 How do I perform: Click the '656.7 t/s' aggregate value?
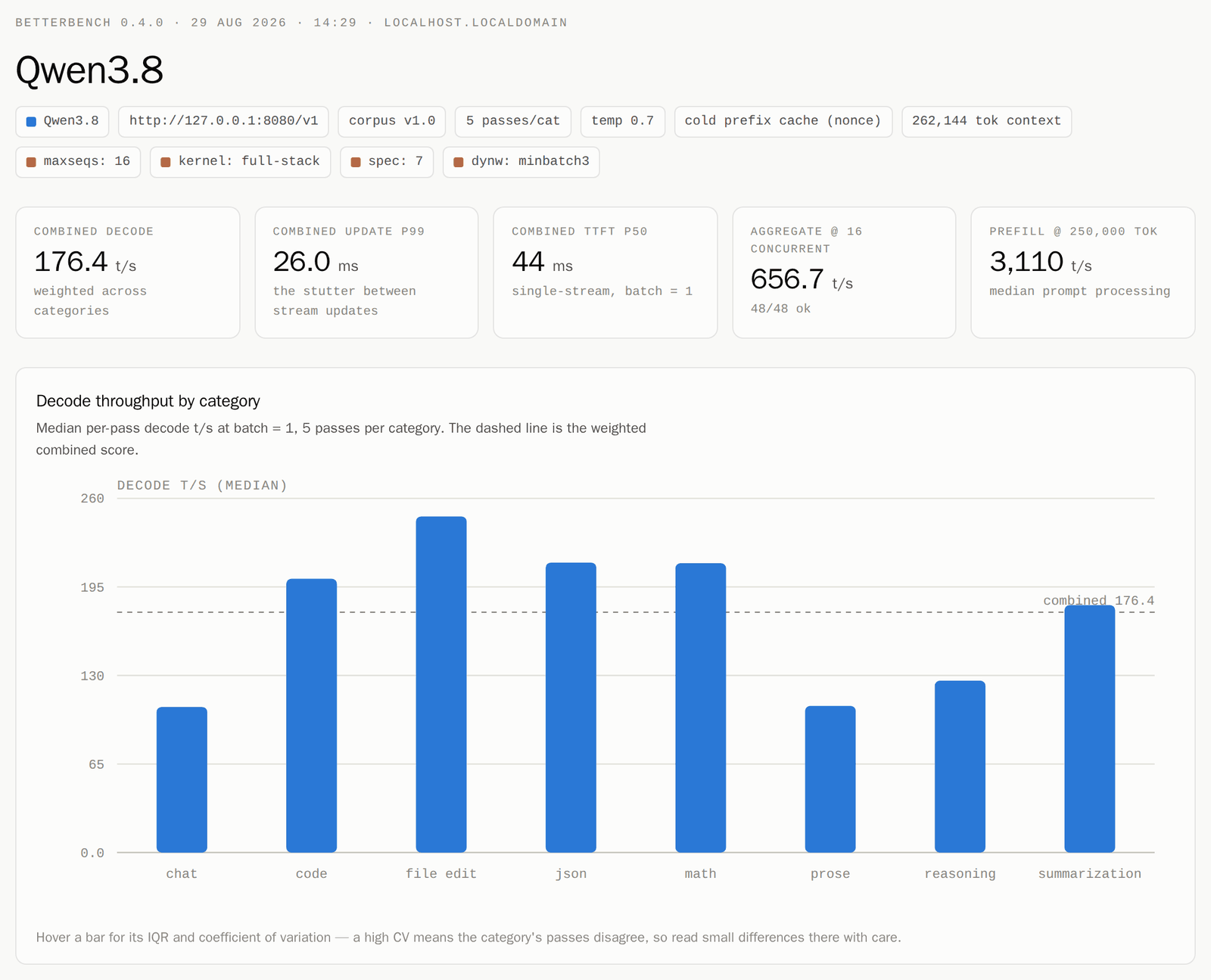pos(802,280)
